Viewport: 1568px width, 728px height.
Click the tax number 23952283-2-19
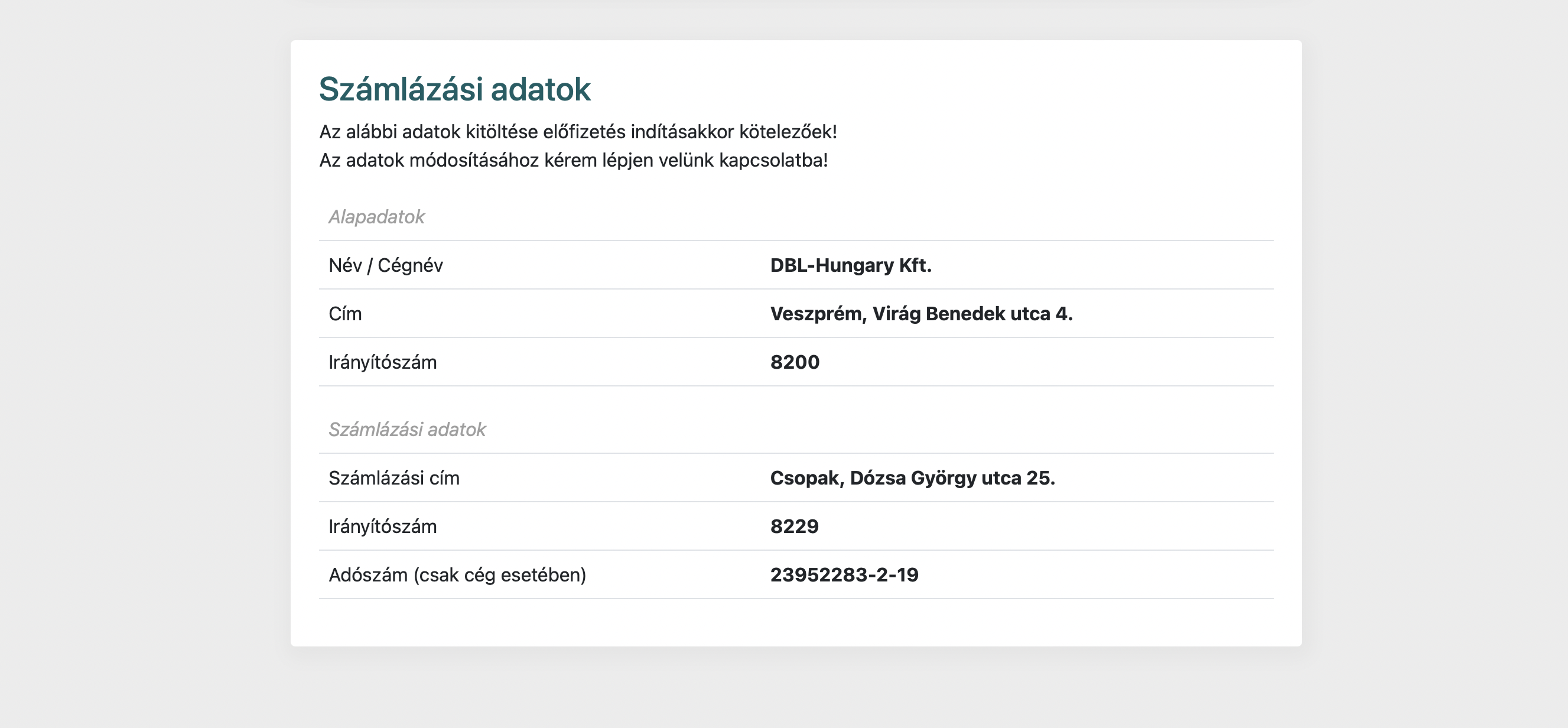(x=844, y=575)
